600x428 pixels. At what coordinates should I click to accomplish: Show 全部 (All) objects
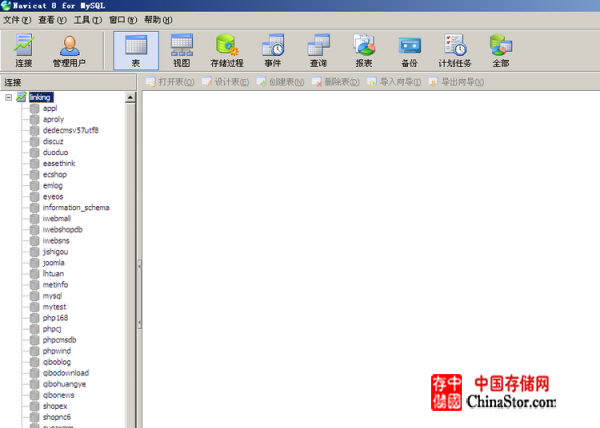501,51
